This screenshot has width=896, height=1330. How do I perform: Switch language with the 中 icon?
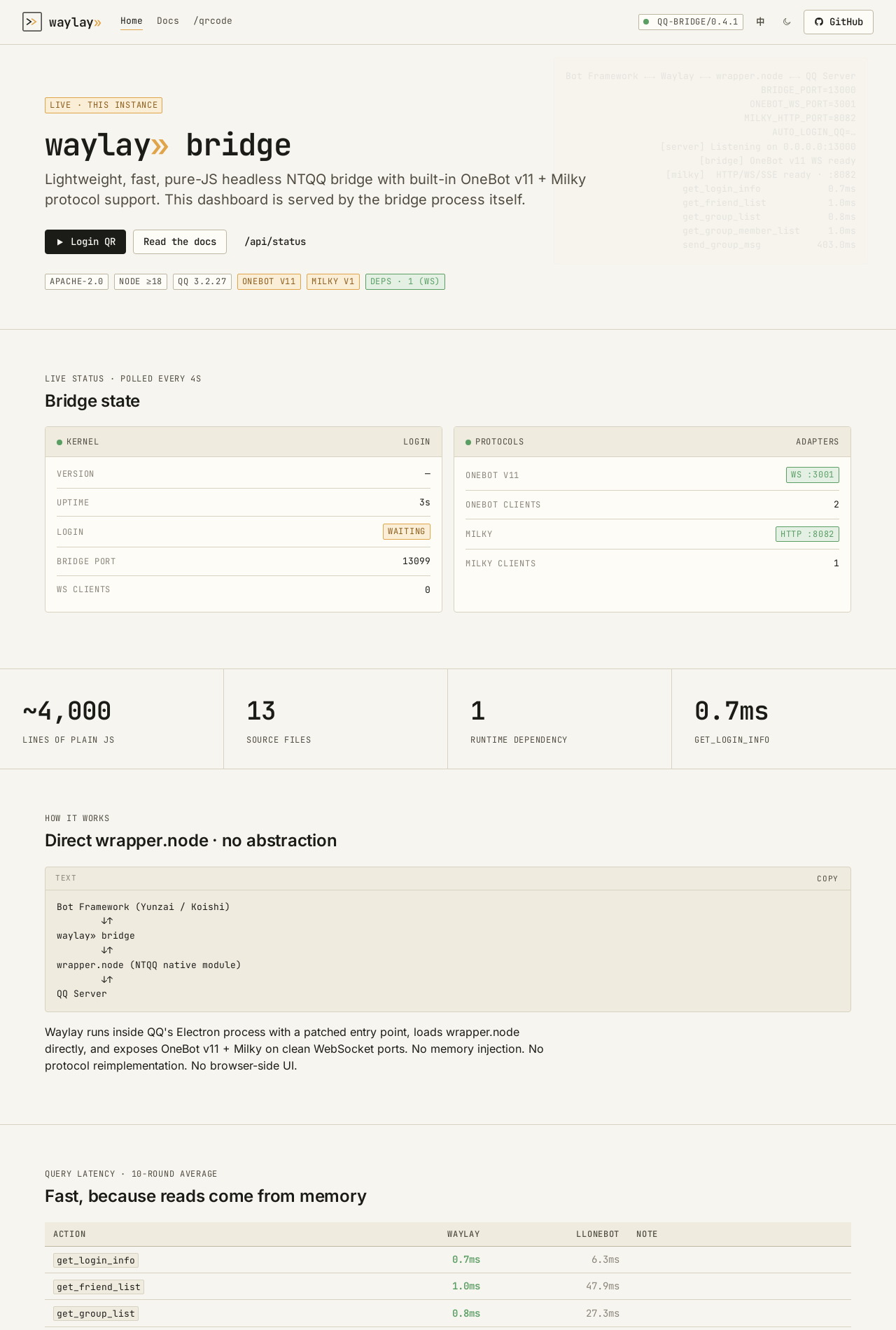point(760,22)
